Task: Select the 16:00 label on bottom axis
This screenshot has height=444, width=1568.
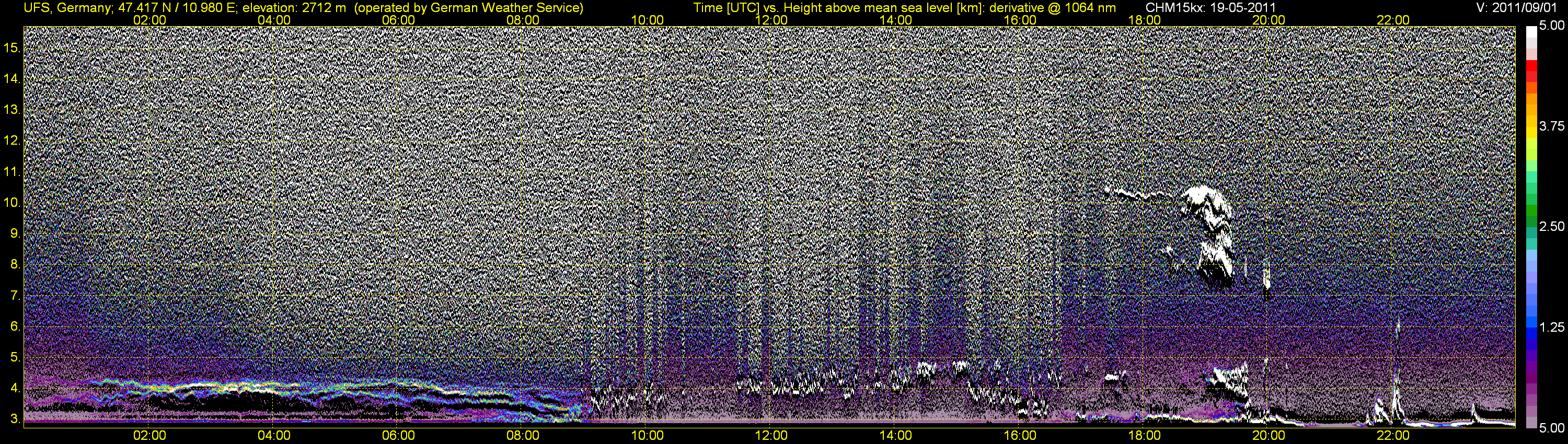Action: [1020, 436]
